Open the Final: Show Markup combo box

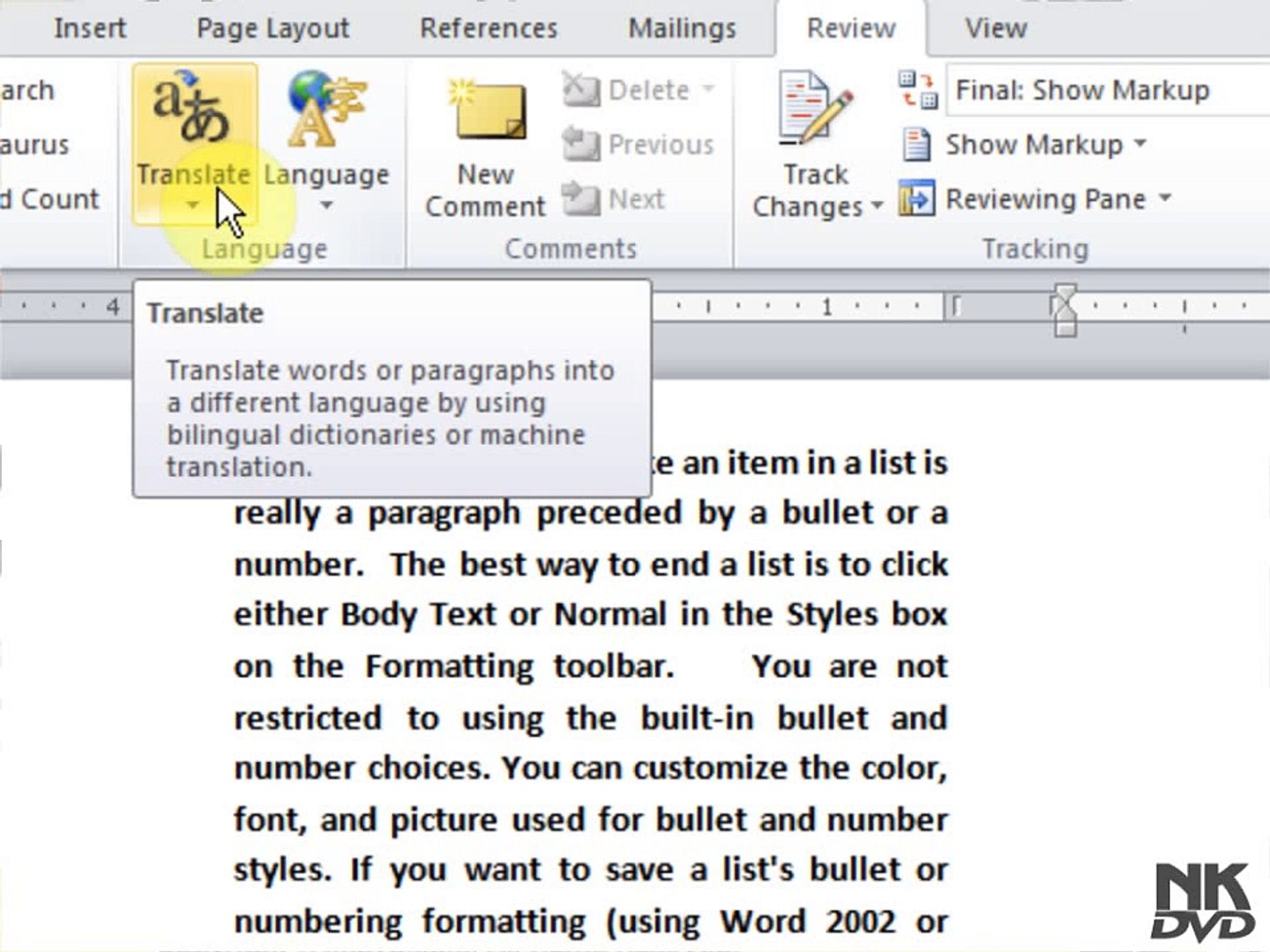click(x=1108, y=90)
